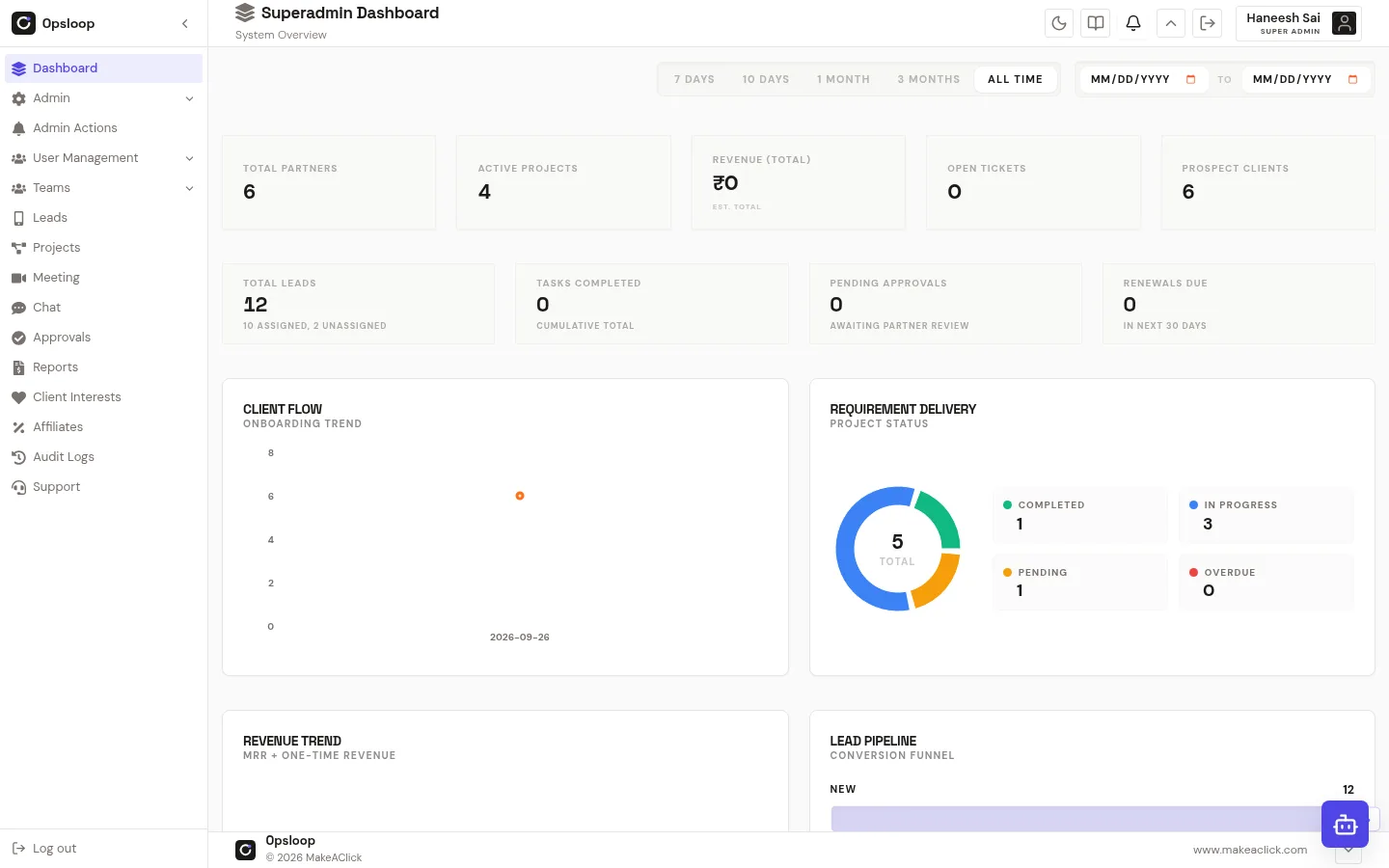Click the Total Leads card
The width and height of the screenshot is (1389, 868).
click(358, 304)
